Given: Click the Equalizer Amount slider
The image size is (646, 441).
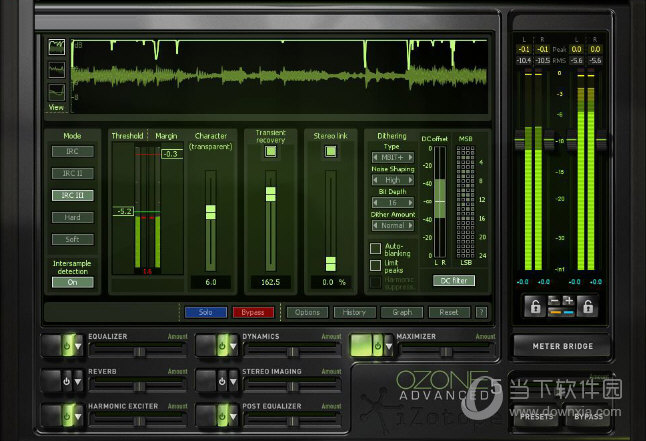Looking at the screenshot, I should pyautogui.click(x=139, y=351).
